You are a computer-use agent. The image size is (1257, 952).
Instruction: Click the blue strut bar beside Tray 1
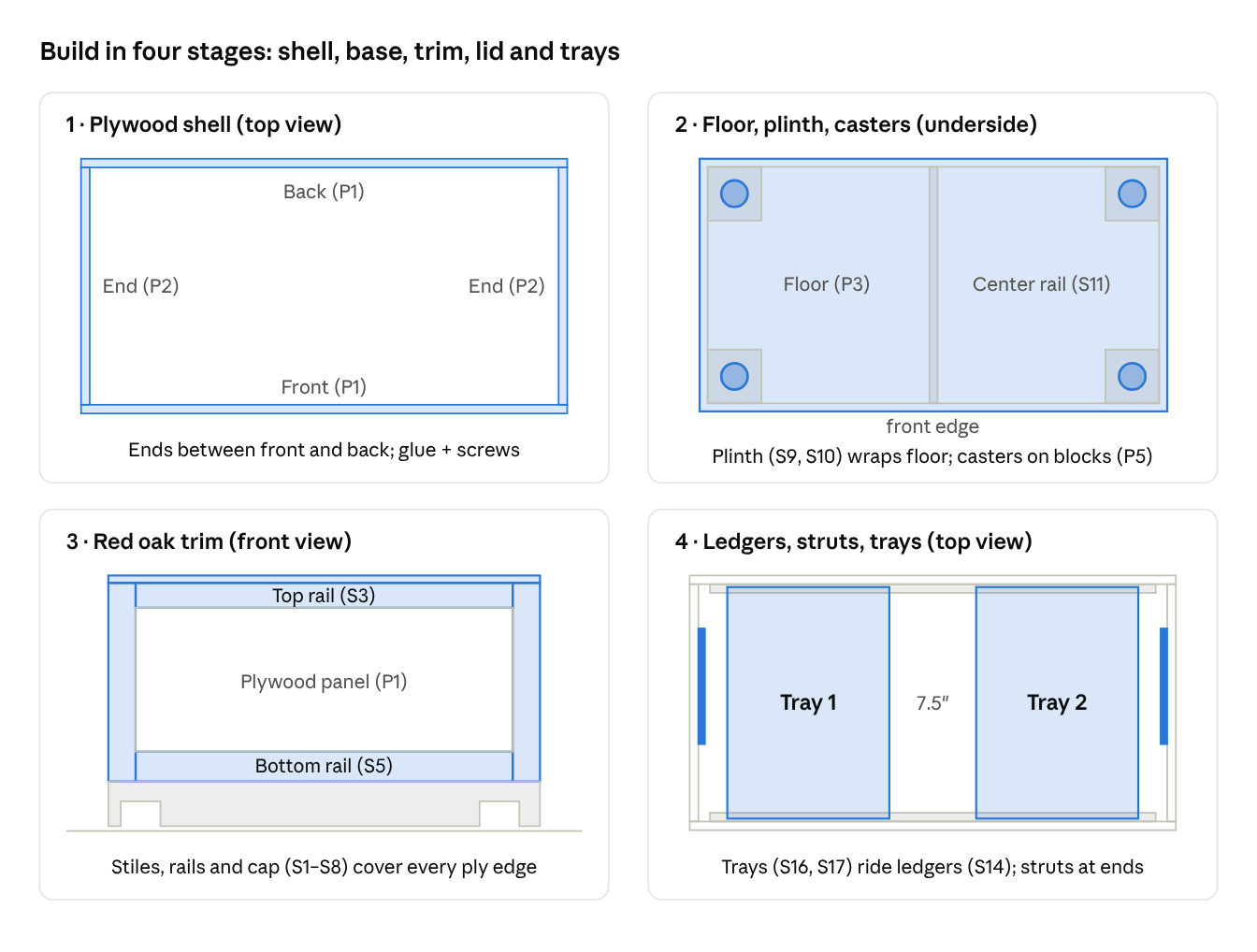701,686
